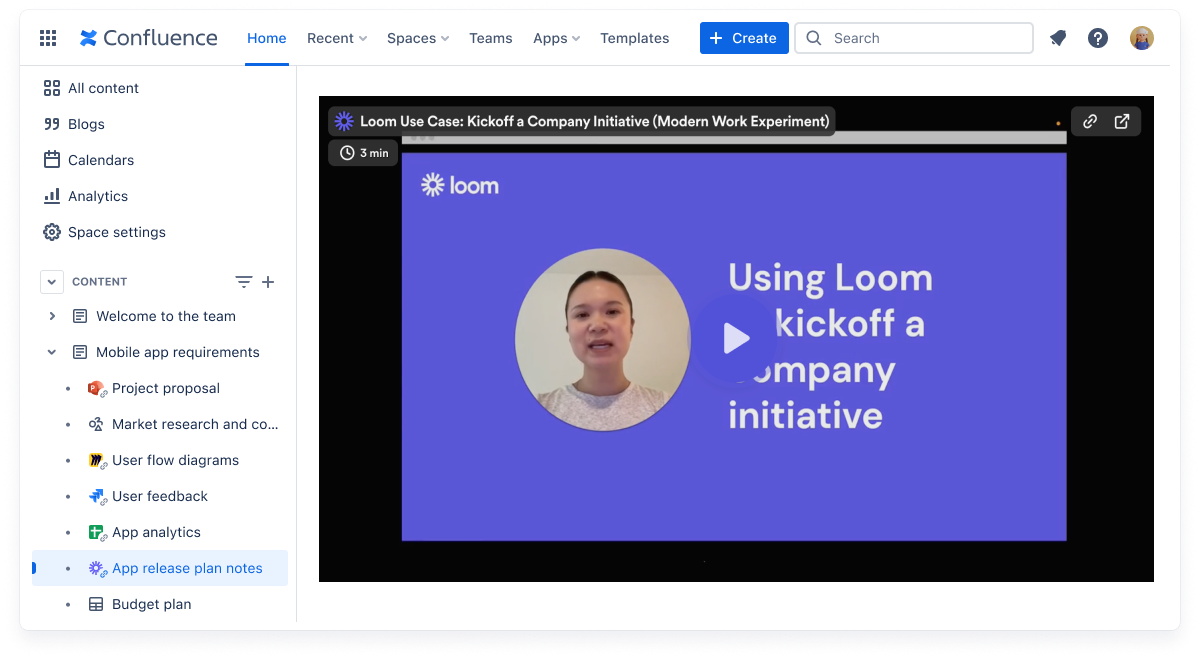Open App release plan notes page
This screenshot has width=1200, height=660.
(187, 568)
